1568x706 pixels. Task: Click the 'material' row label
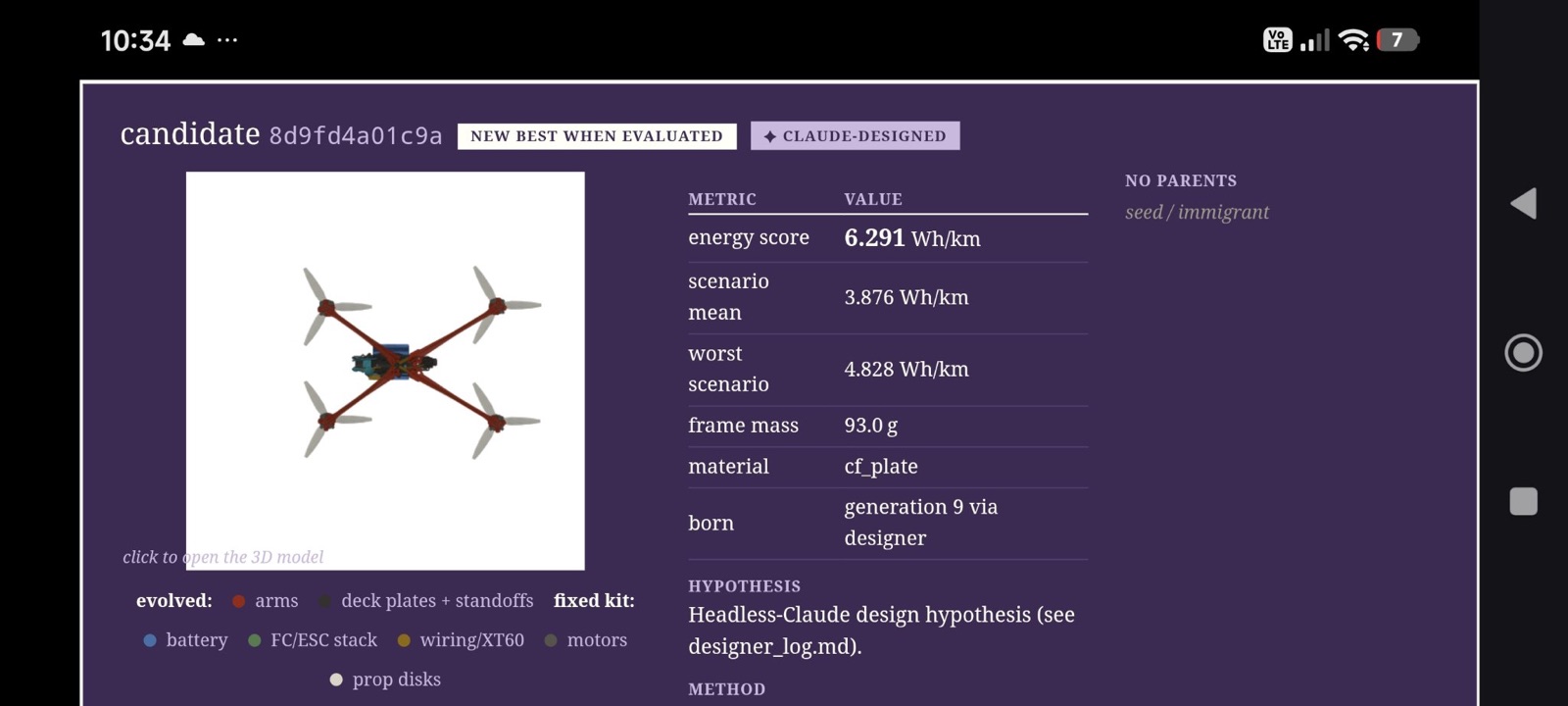728,467
